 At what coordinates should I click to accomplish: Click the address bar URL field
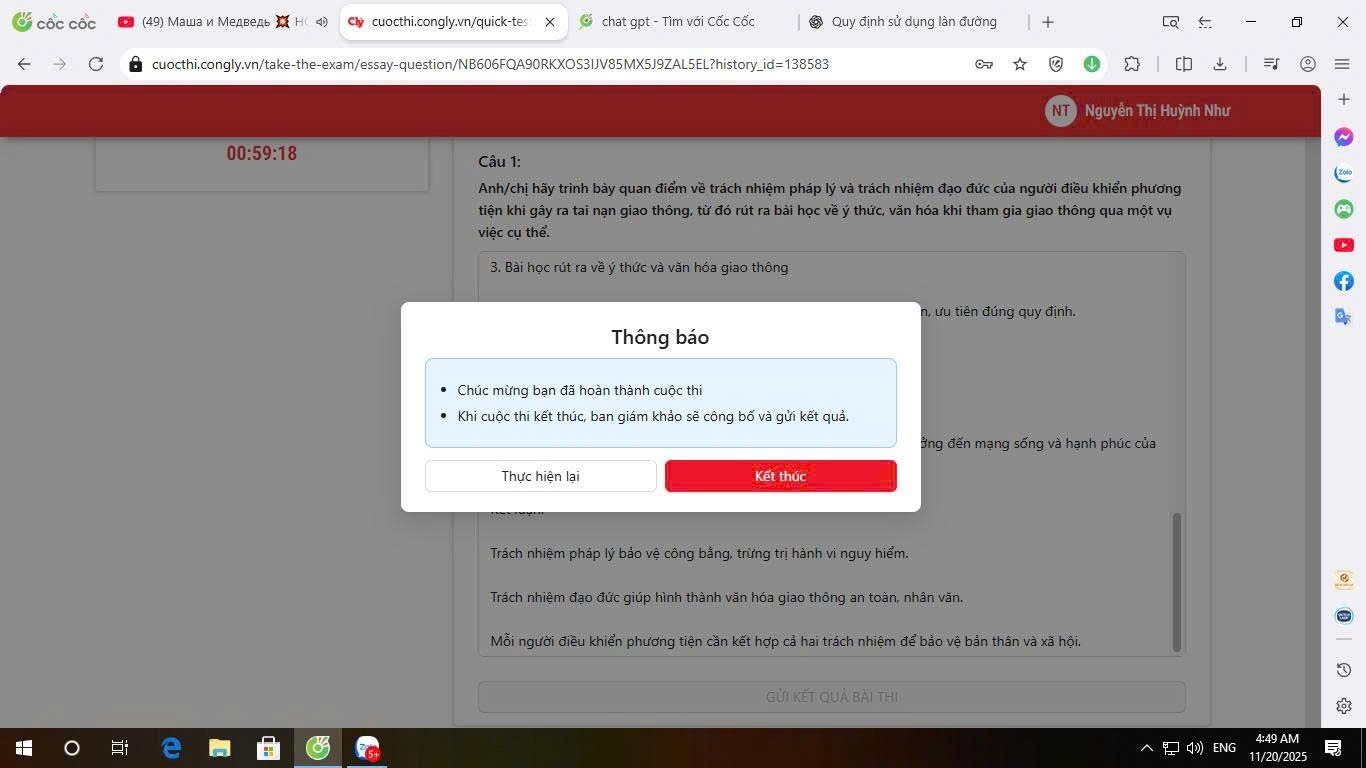click(x=490, y=64)
